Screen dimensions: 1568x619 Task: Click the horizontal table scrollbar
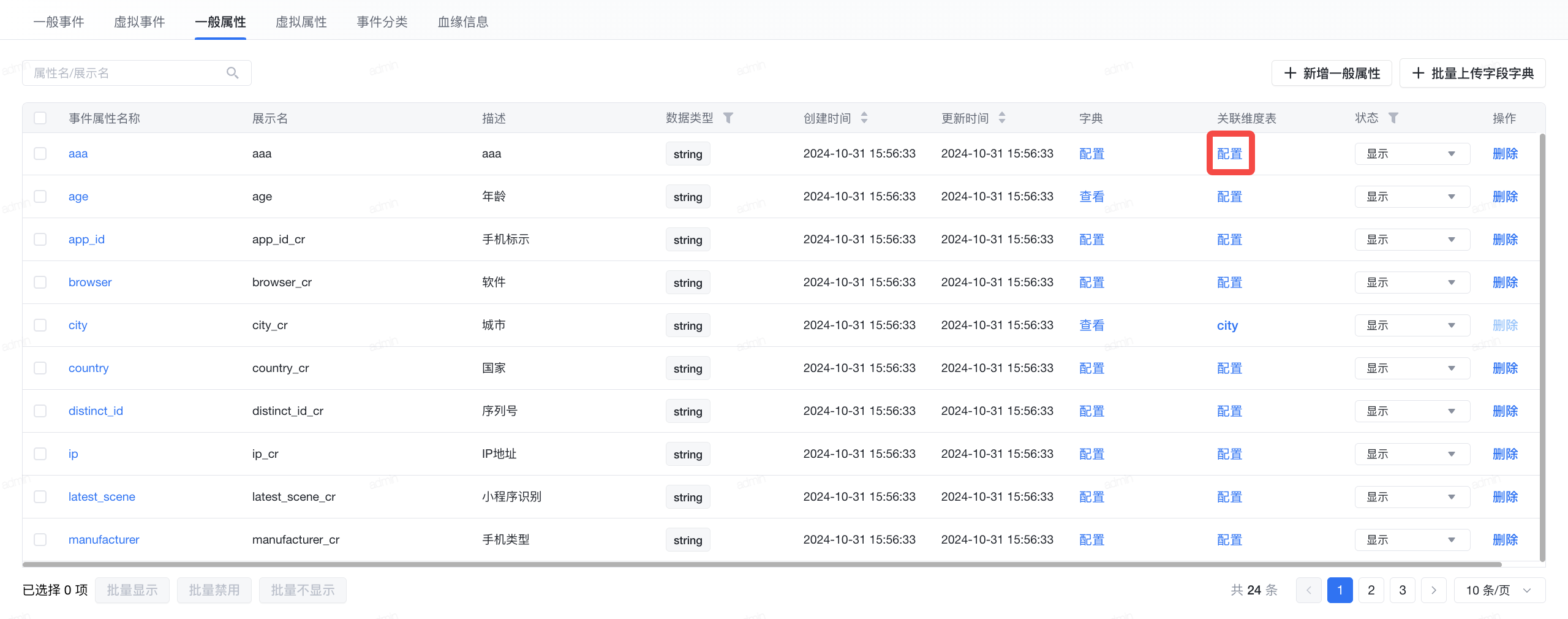pos(762,564)
